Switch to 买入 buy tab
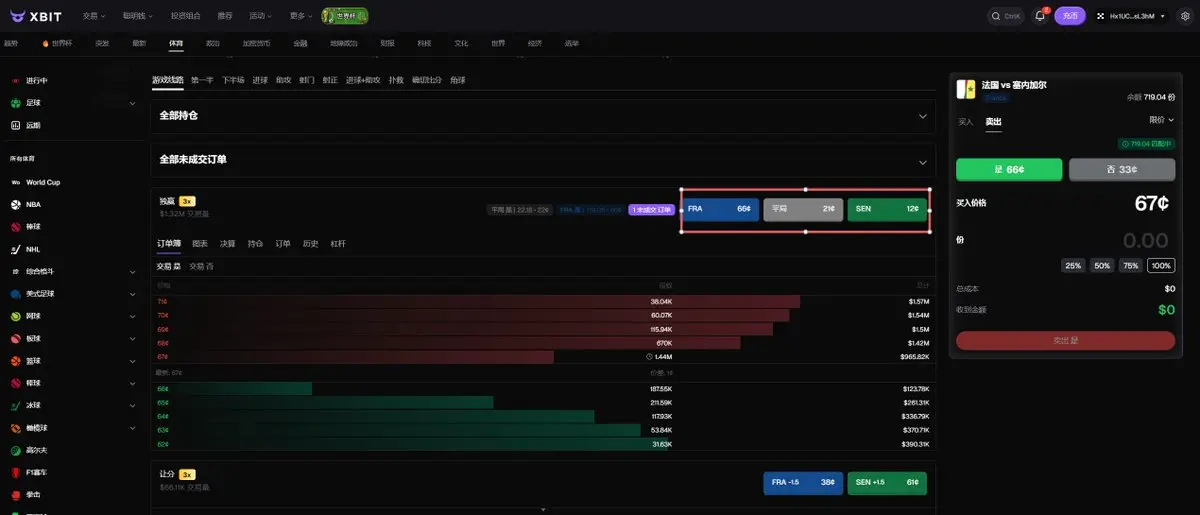Image resolution: width=1200 pixels, height=515 pixels. coord(965,121)
